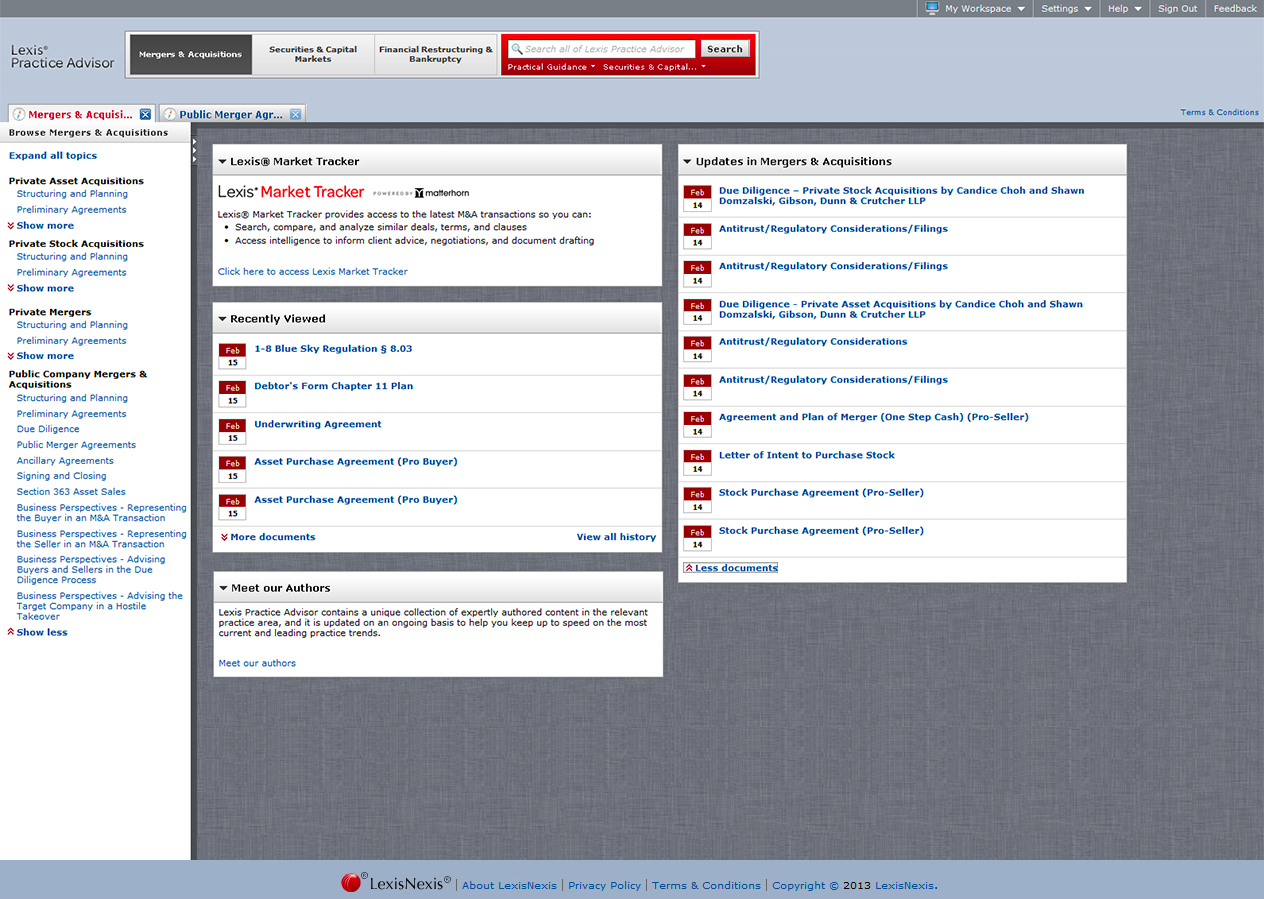
Task: Show more under Private Asset Acquisitions
Action: [40, 226]
